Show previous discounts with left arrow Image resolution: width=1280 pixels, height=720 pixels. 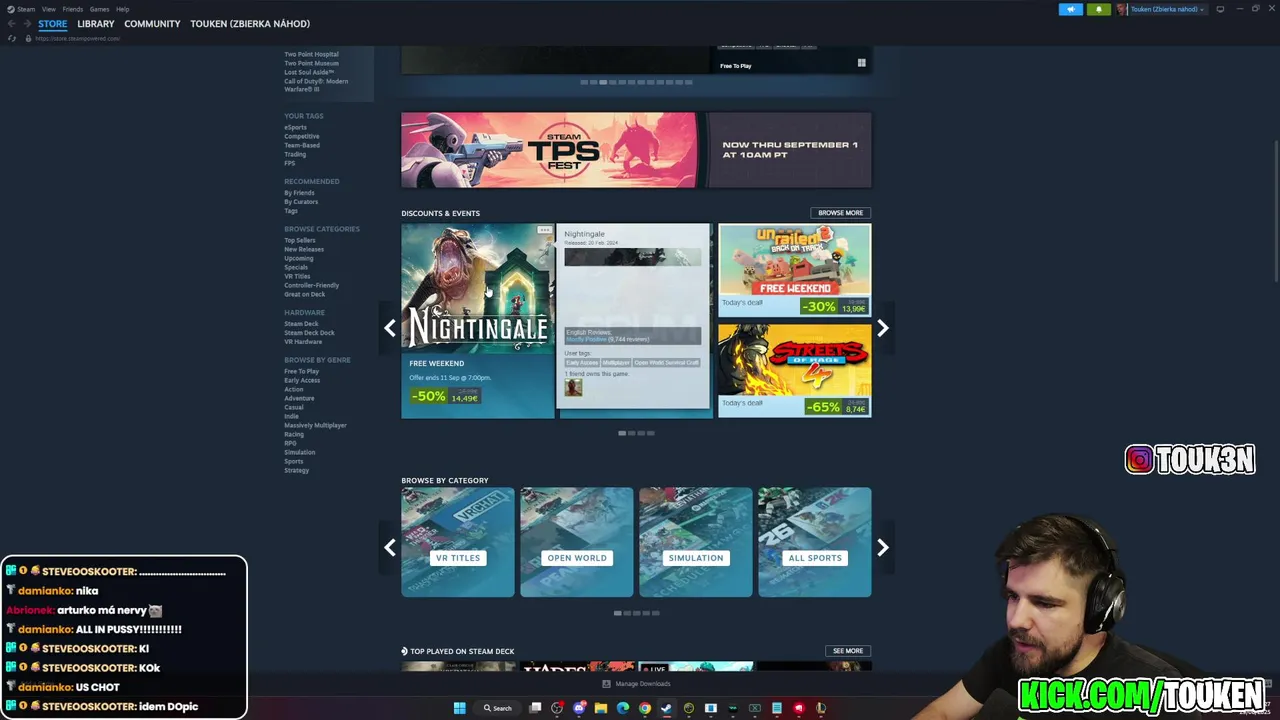pos(390,328)
